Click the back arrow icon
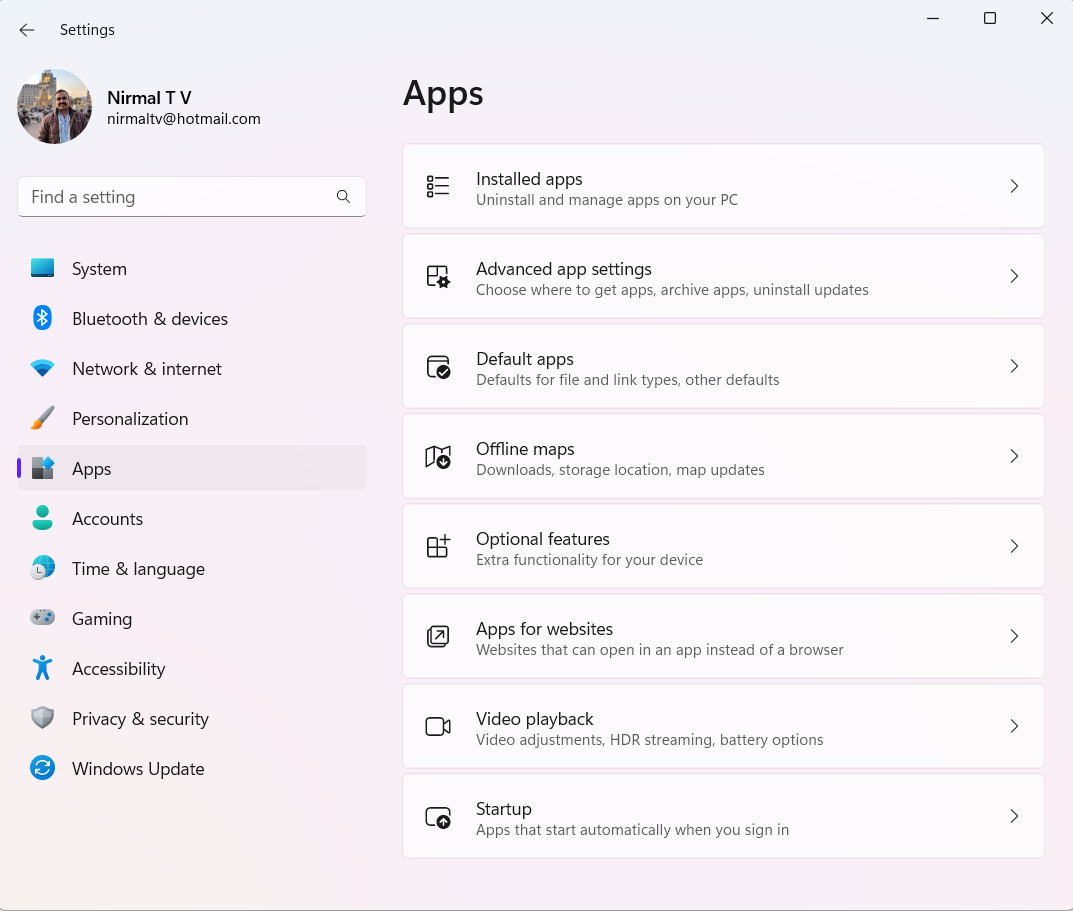The height and width of the screenshot is (911, 1073). coord(27,30)
